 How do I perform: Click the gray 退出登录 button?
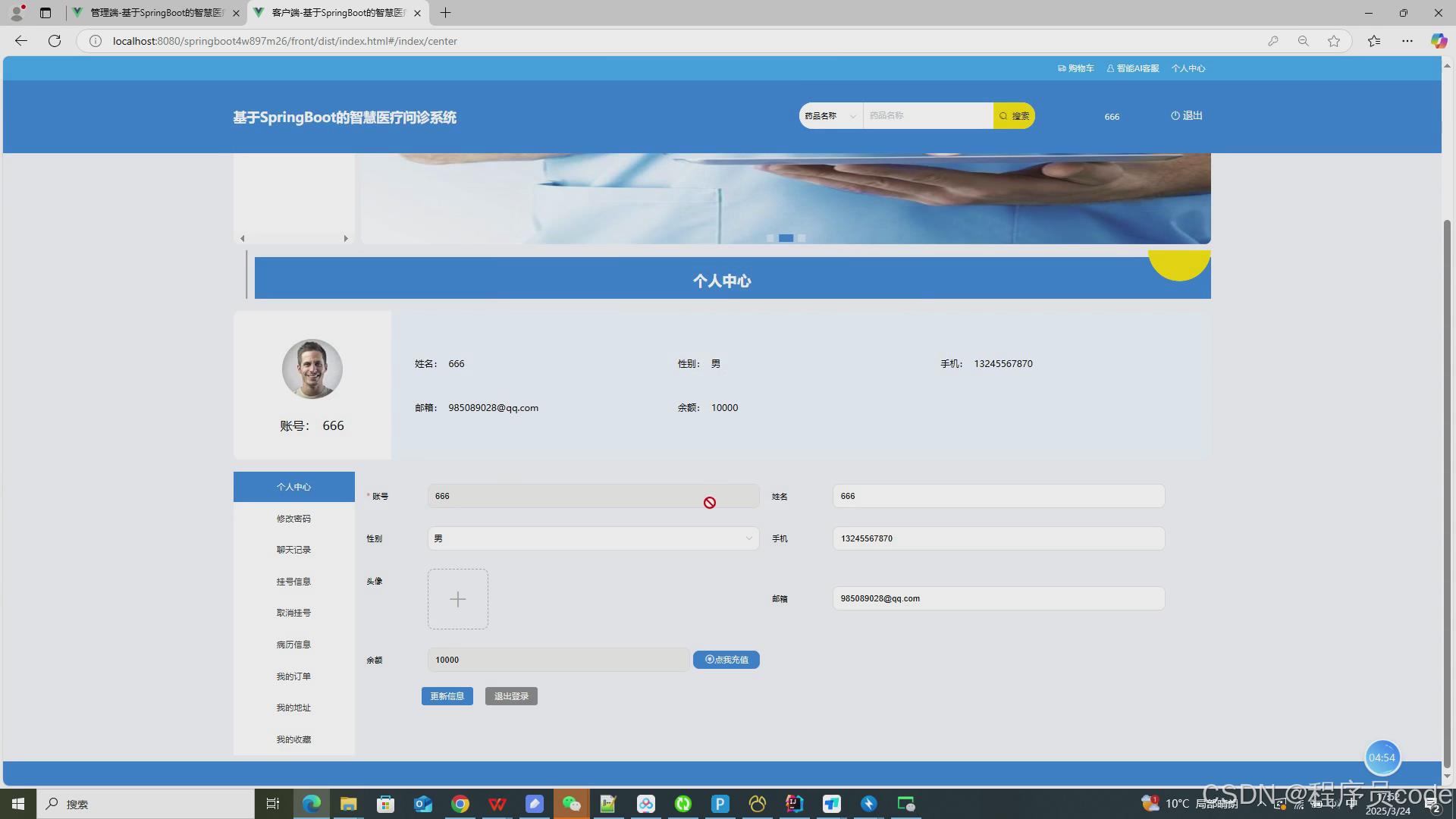pyautogui.click(x=511, y=696)
